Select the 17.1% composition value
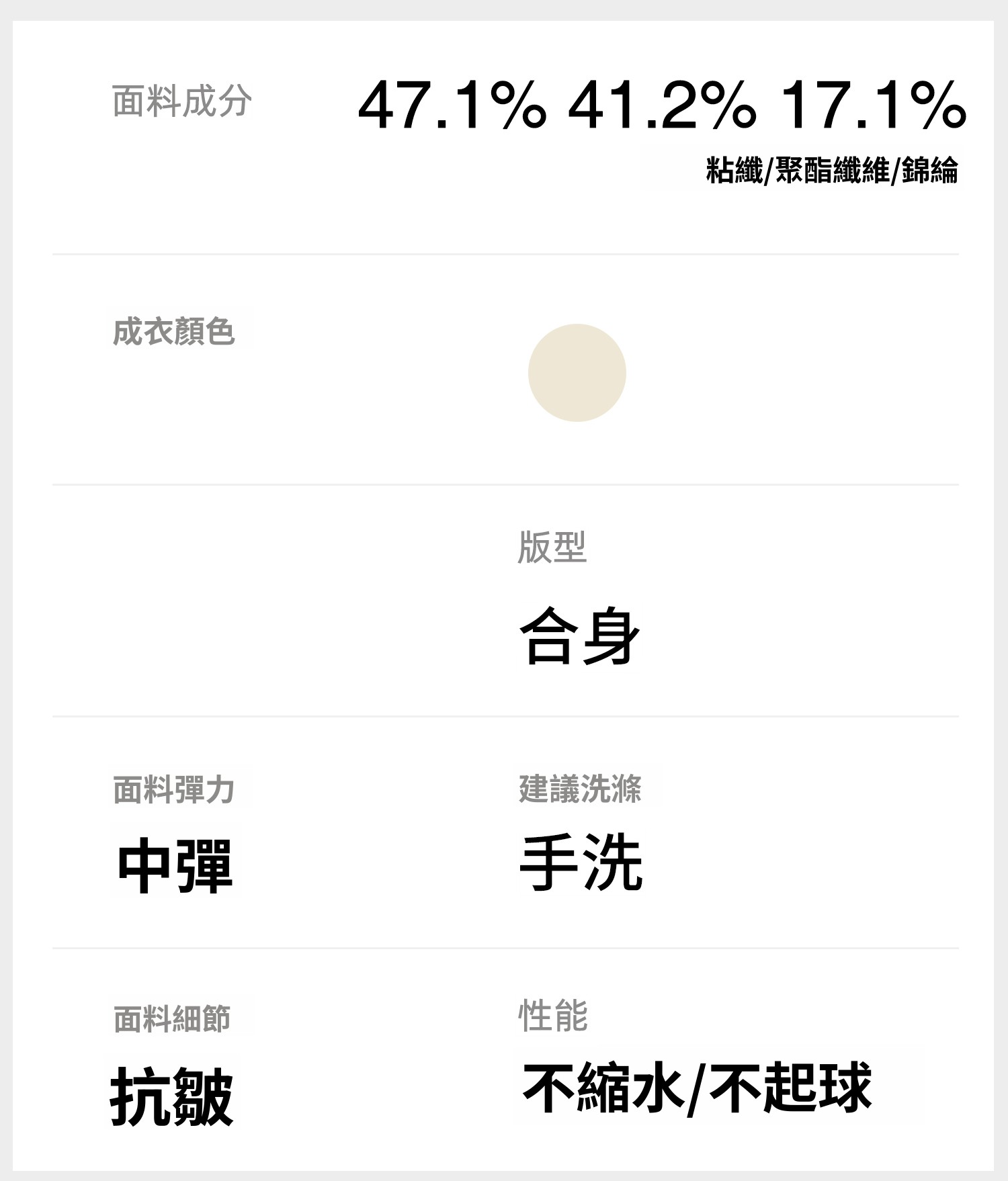1008x1181 pixels. [873, 105]
